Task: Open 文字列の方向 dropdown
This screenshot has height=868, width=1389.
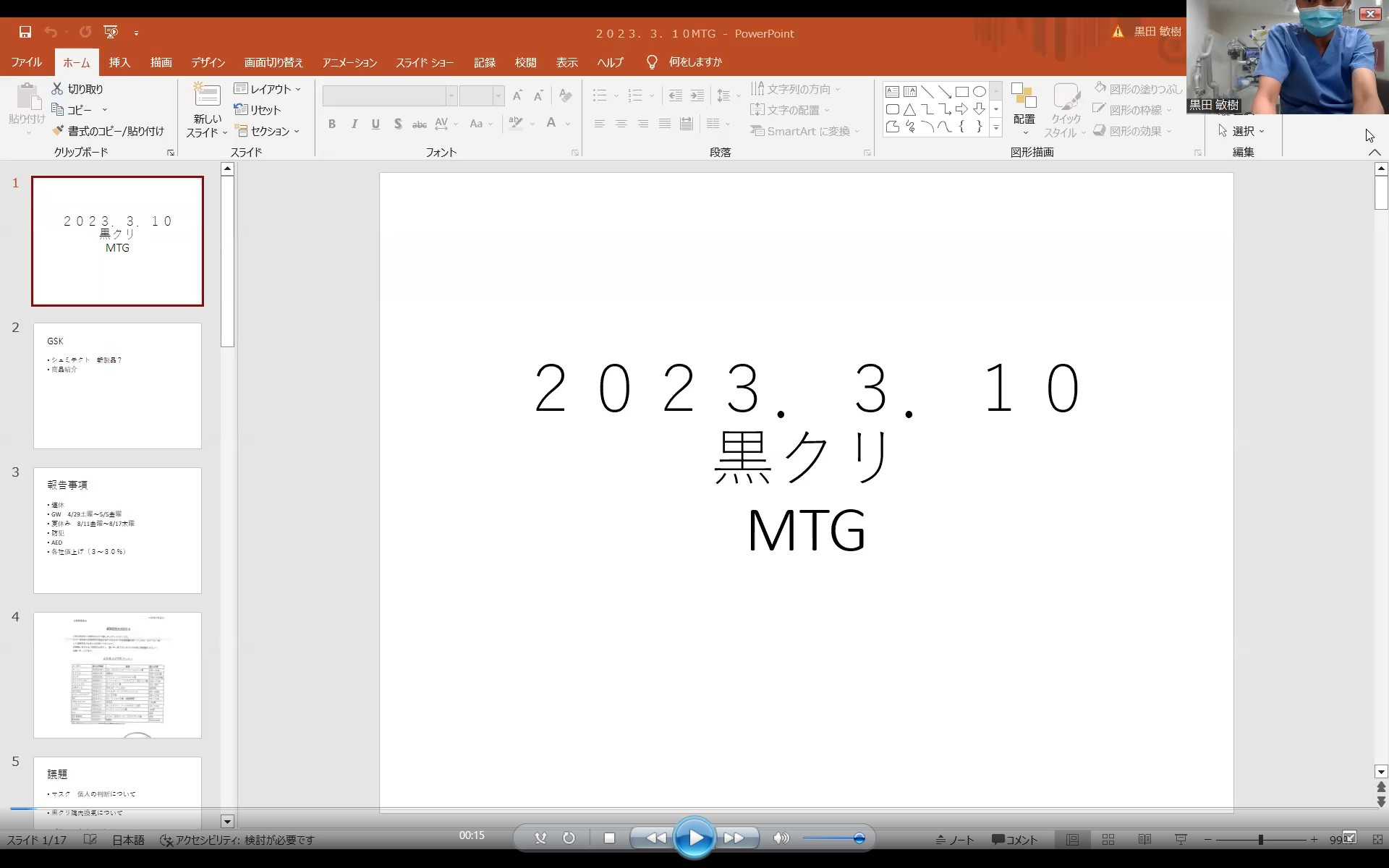Action: (x=796, y=89)
